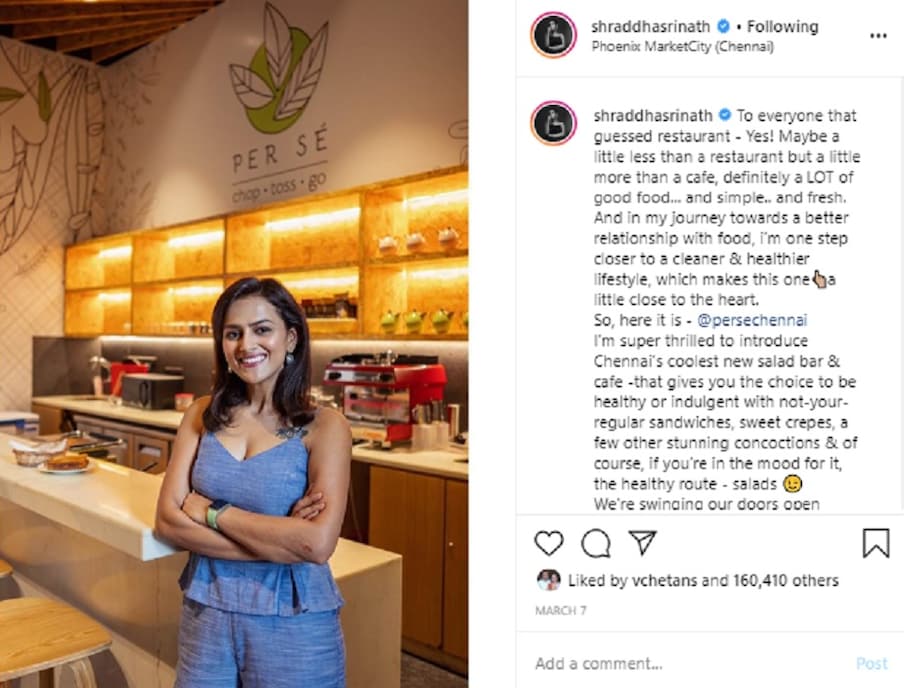Share post with paper plane icon

[x=643, y=543]
